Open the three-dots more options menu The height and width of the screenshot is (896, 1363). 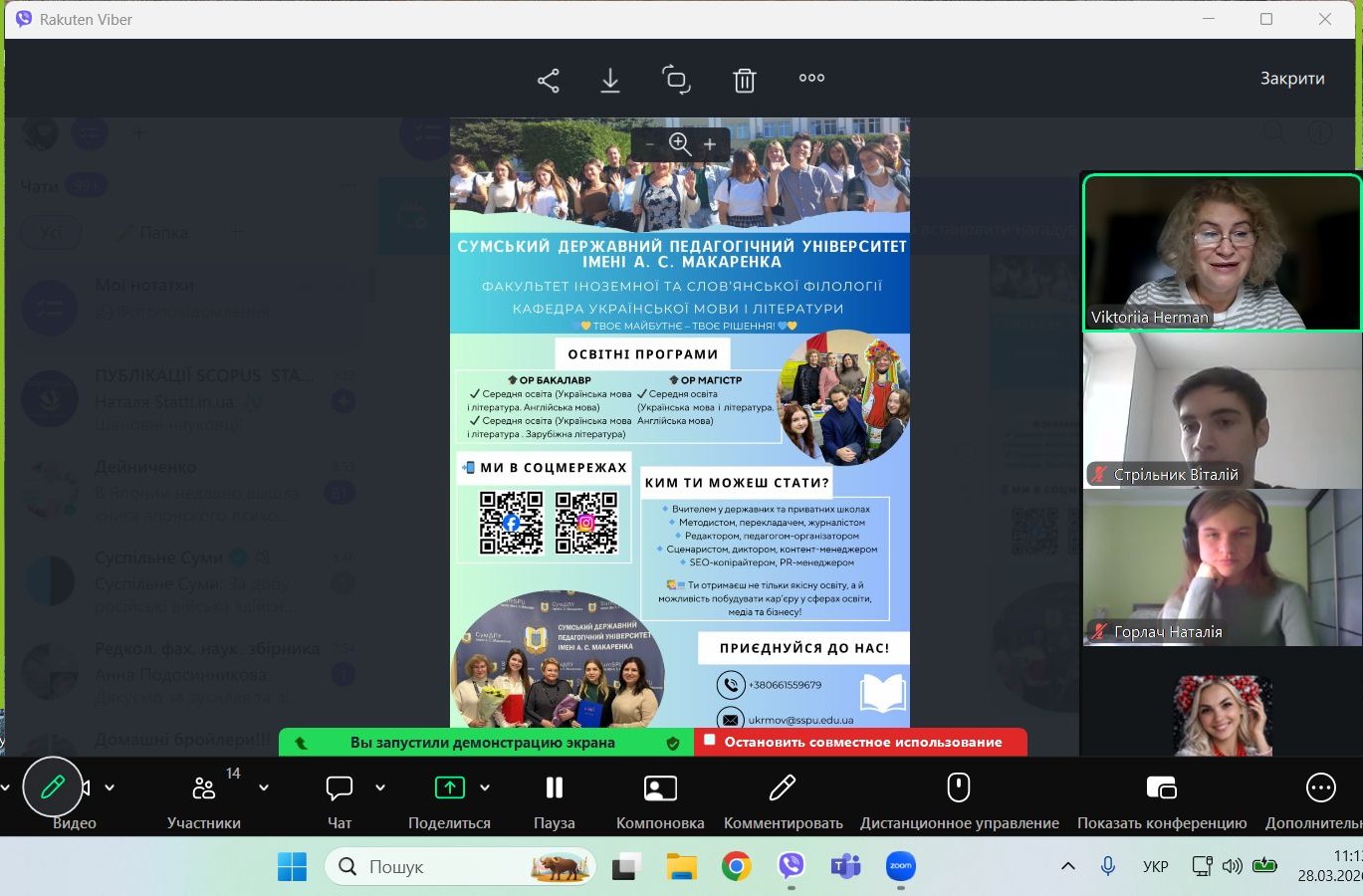click(811, 78)
